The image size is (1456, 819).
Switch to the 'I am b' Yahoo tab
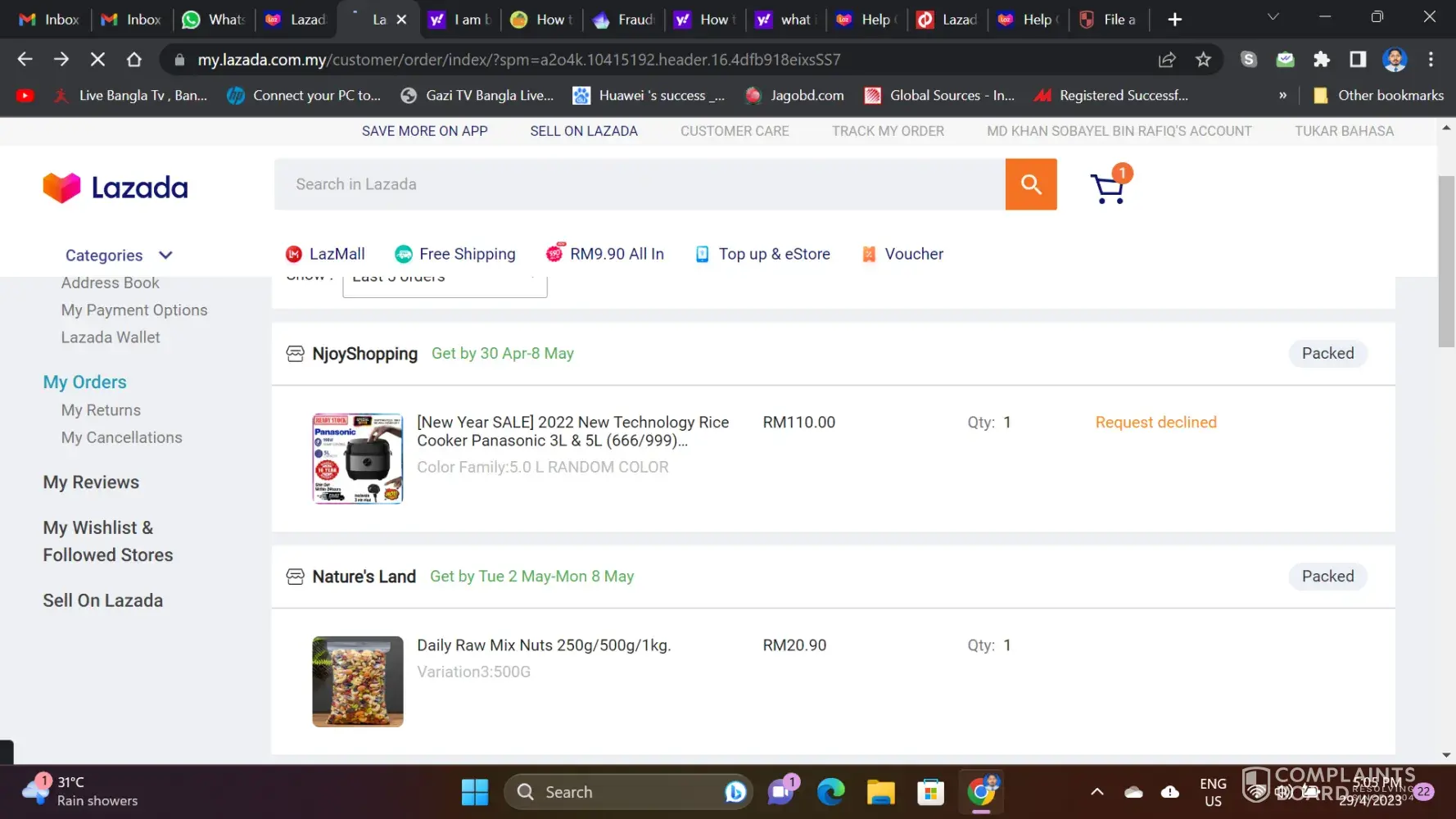[459, 19]
